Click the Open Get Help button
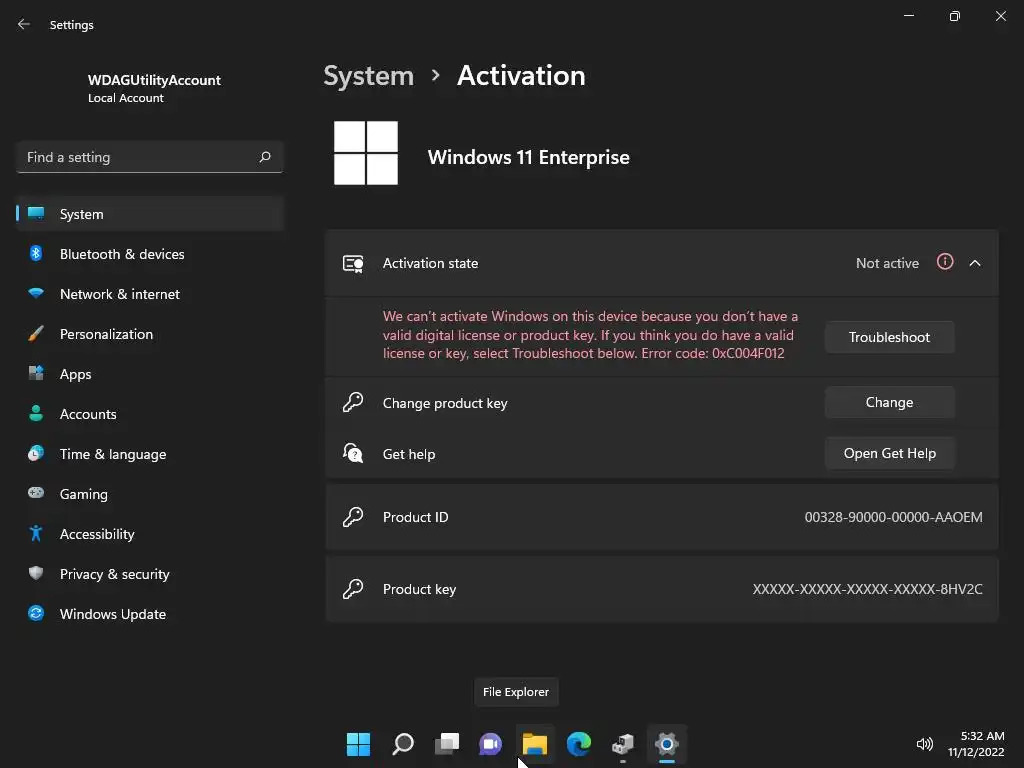This screenshot has height=768, width=1024. tap(889, 453)
